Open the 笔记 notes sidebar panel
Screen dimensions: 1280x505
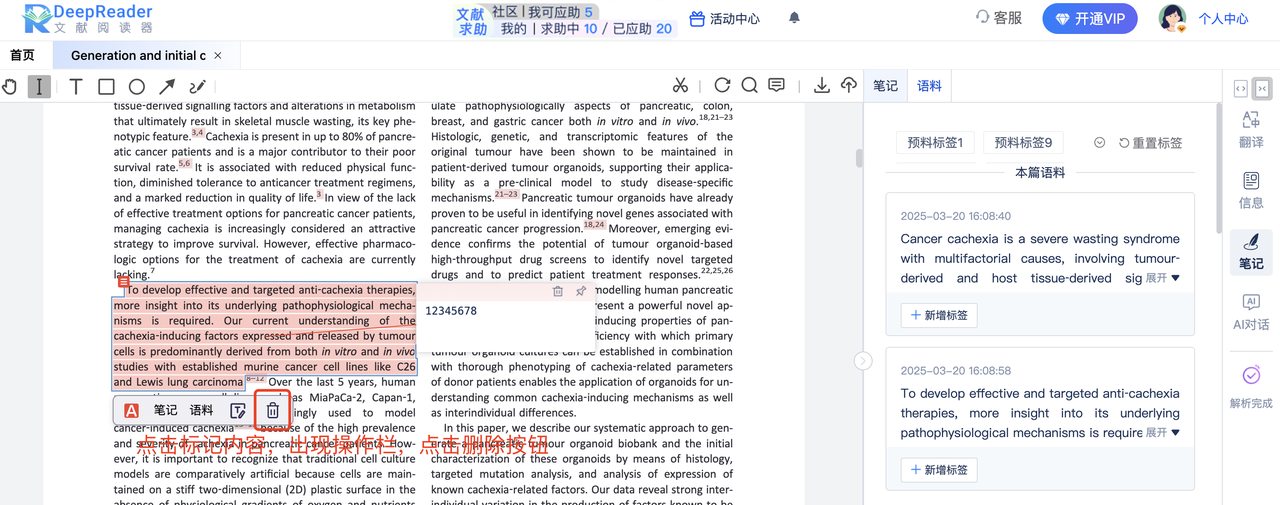tap(1251, 251)
